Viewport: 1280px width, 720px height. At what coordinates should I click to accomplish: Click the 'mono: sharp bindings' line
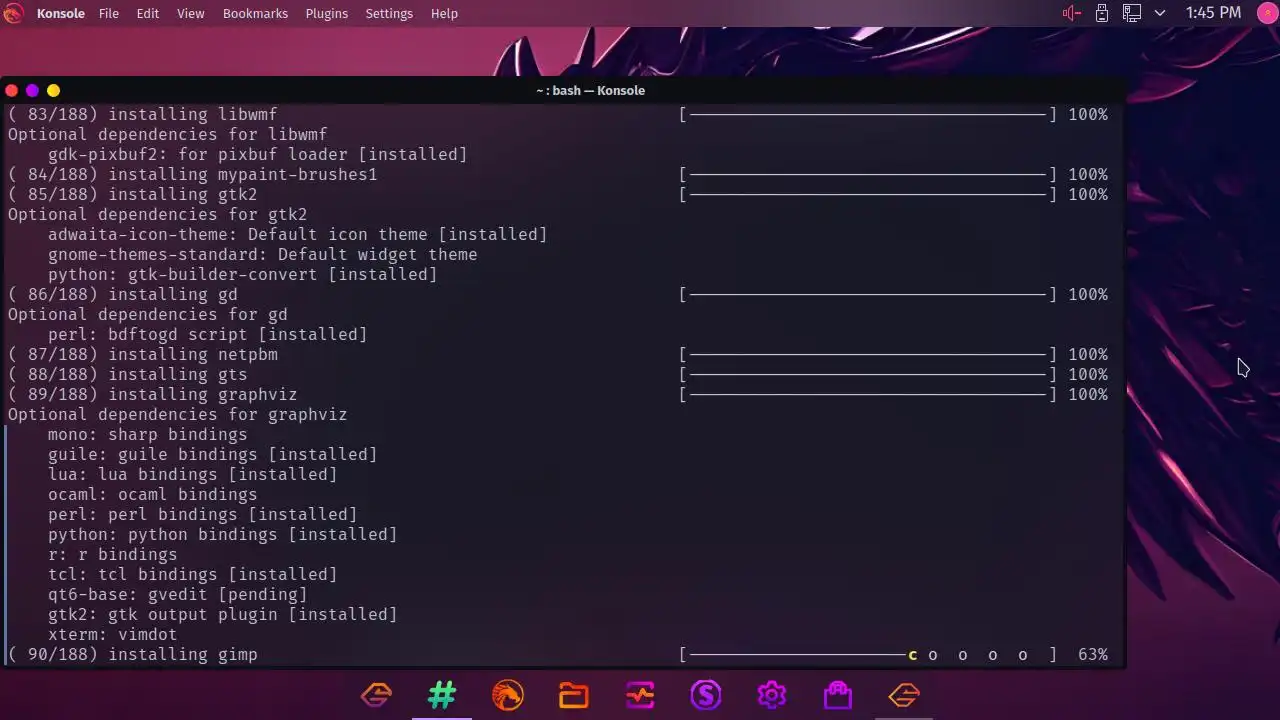pyautogui.click(x=148, y=434)
